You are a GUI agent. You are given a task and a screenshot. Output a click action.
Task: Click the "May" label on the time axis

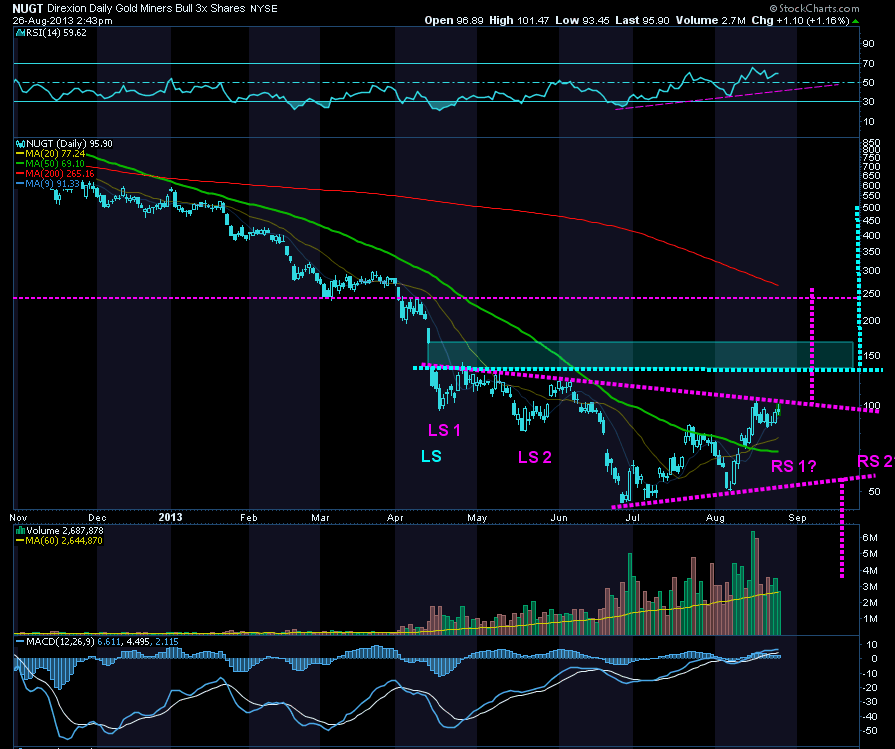pyautogui.click(x=477, y=518)
